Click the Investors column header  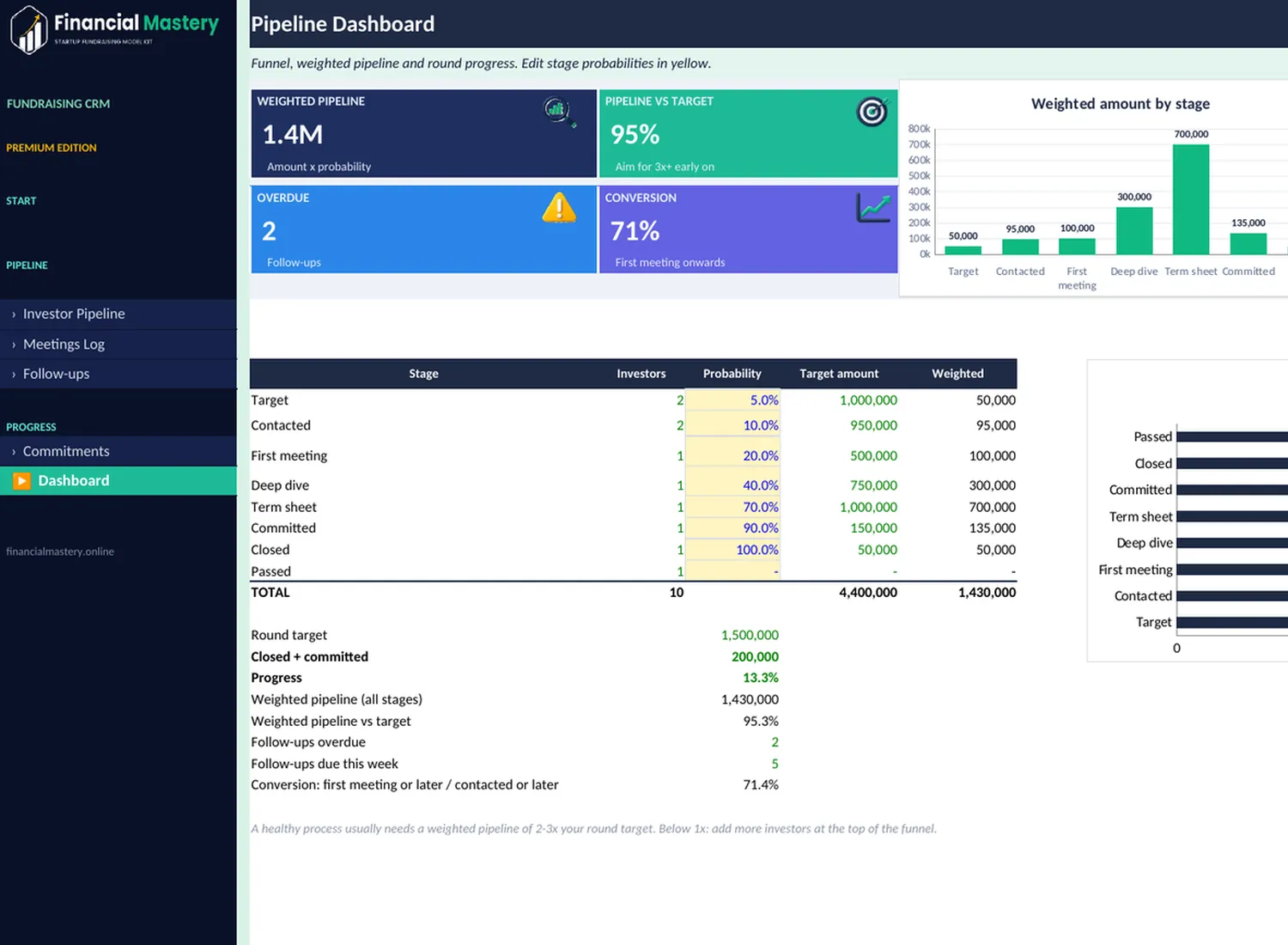pos(641,374)
